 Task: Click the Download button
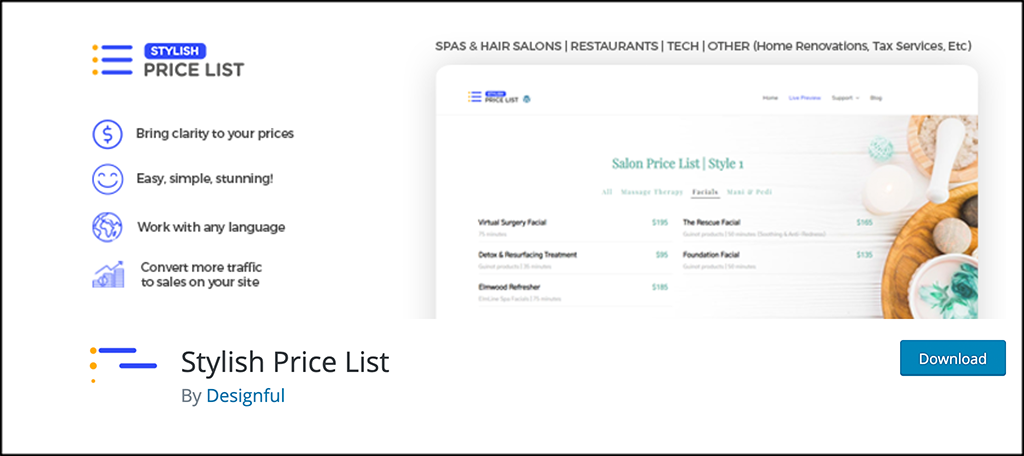coord(953,358)
